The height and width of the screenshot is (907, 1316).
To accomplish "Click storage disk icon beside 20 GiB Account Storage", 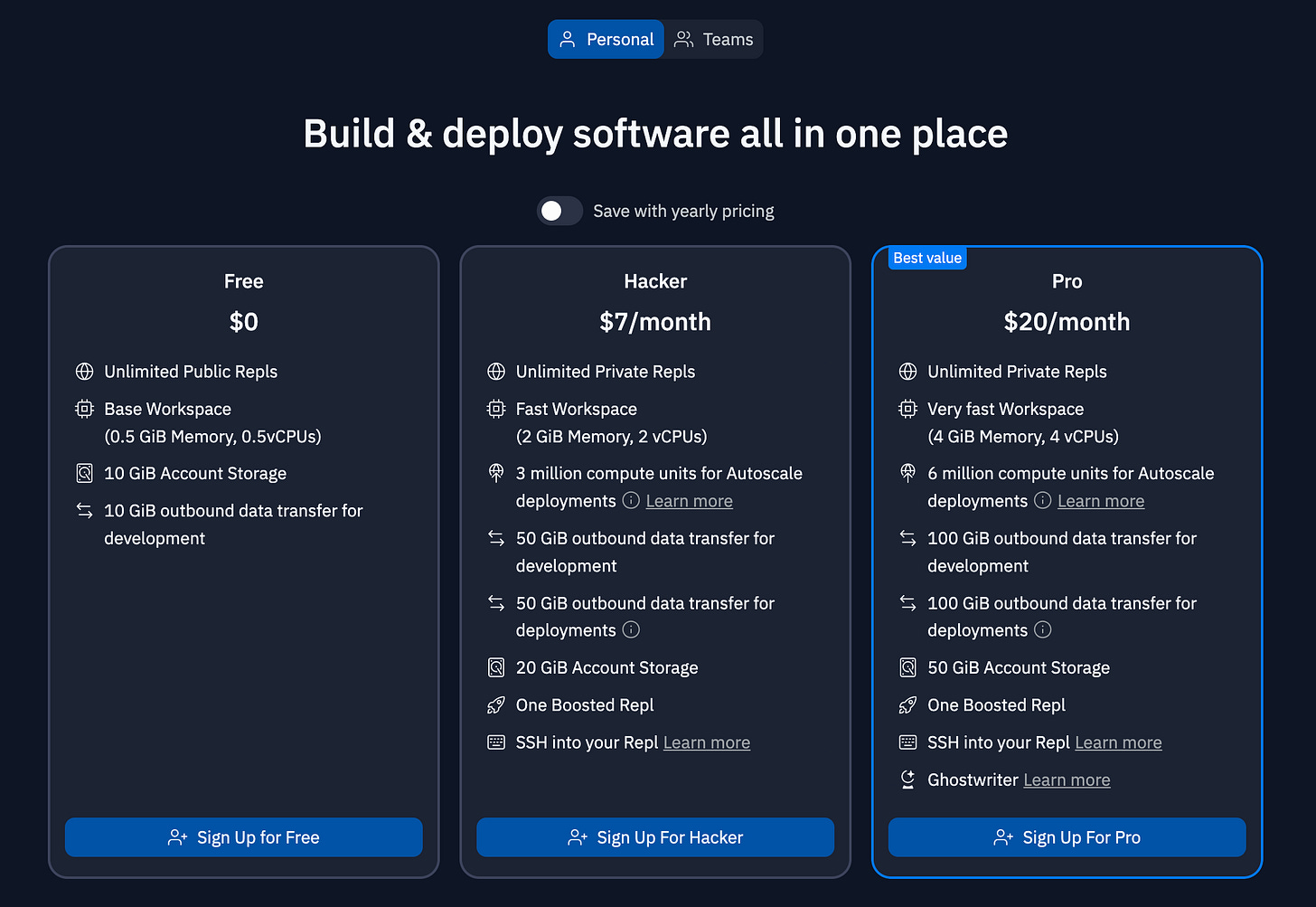I will tap(496, 667).
